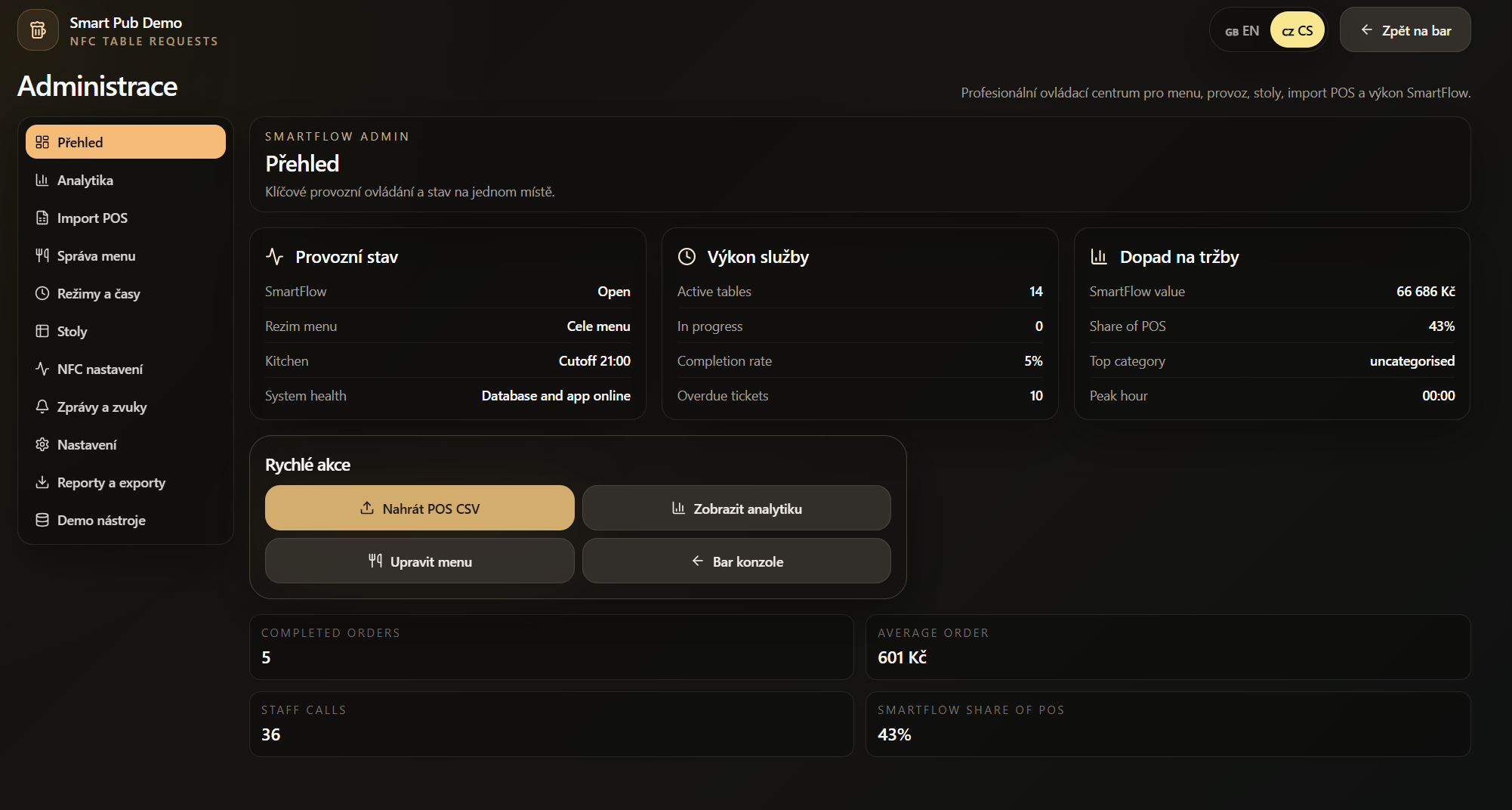Click the Administrace page heading
The height and width of the screenshot is (810, 1512).
[97, 86]
